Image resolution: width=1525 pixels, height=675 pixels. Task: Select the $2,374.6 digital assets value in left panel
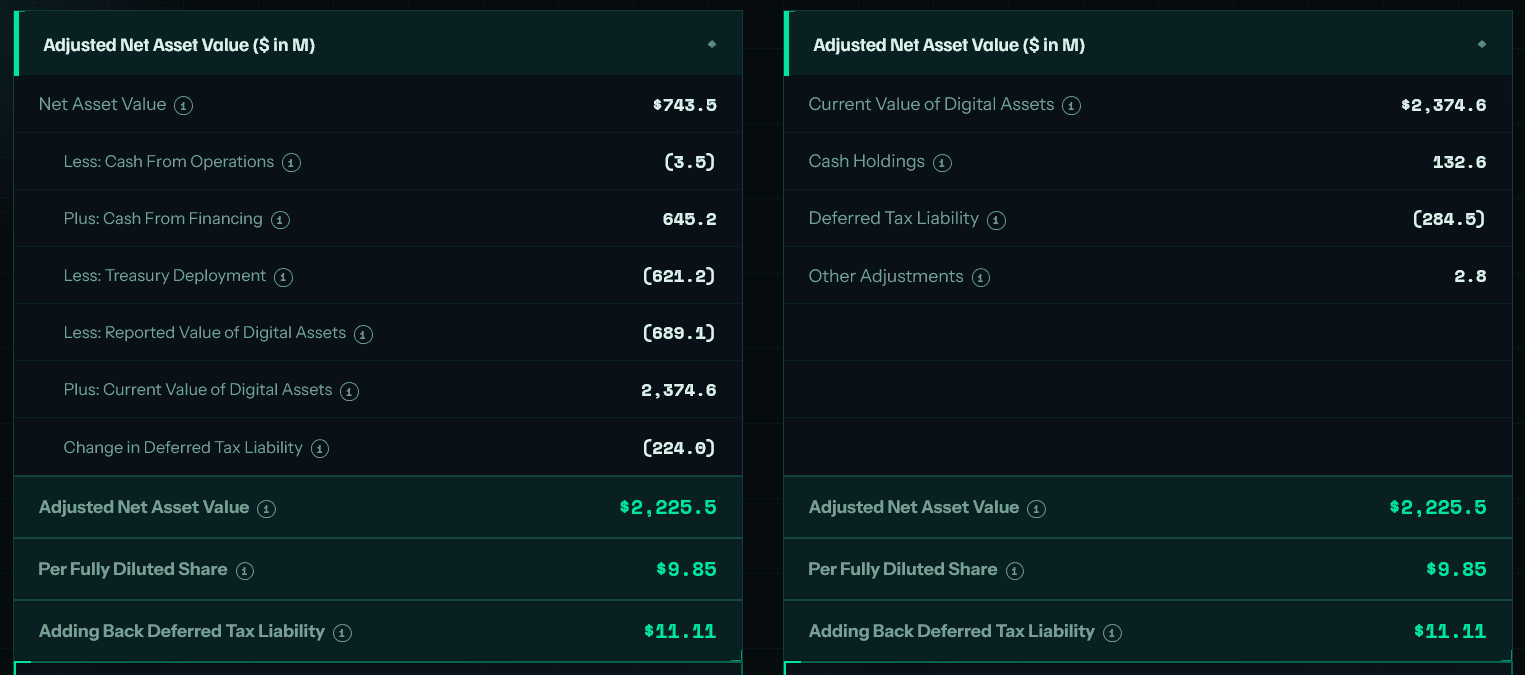pos(679,390)
